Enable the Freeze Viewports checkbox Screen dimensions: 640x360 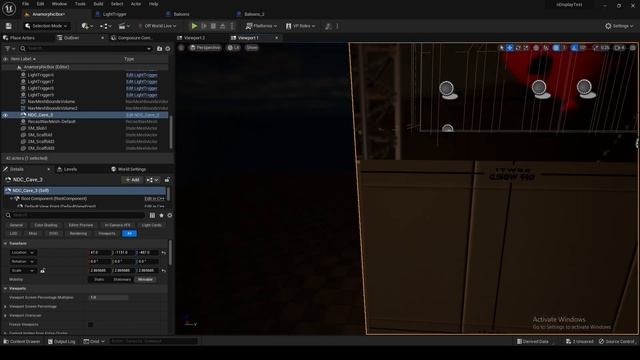(91, 324)
